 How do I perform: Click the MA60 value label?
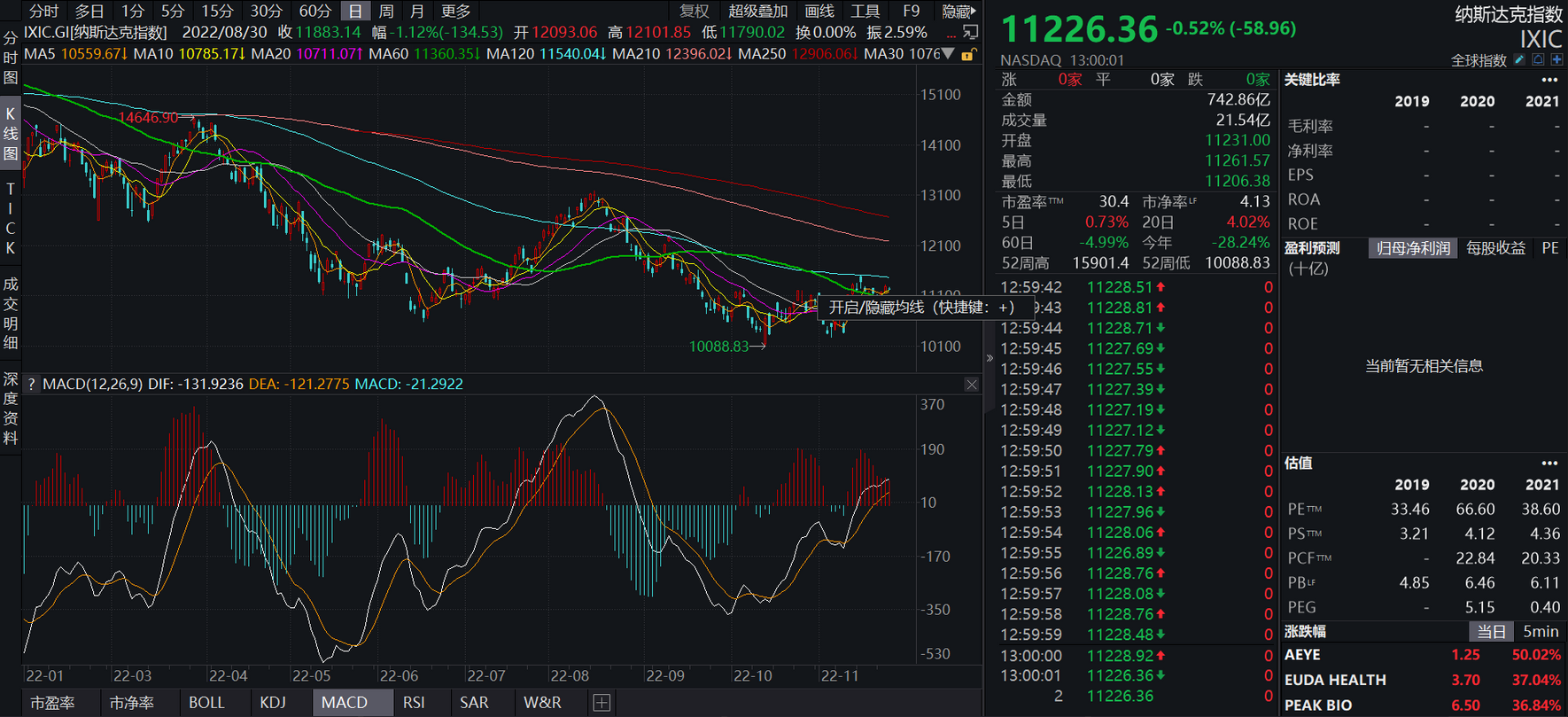coord(424,54)
